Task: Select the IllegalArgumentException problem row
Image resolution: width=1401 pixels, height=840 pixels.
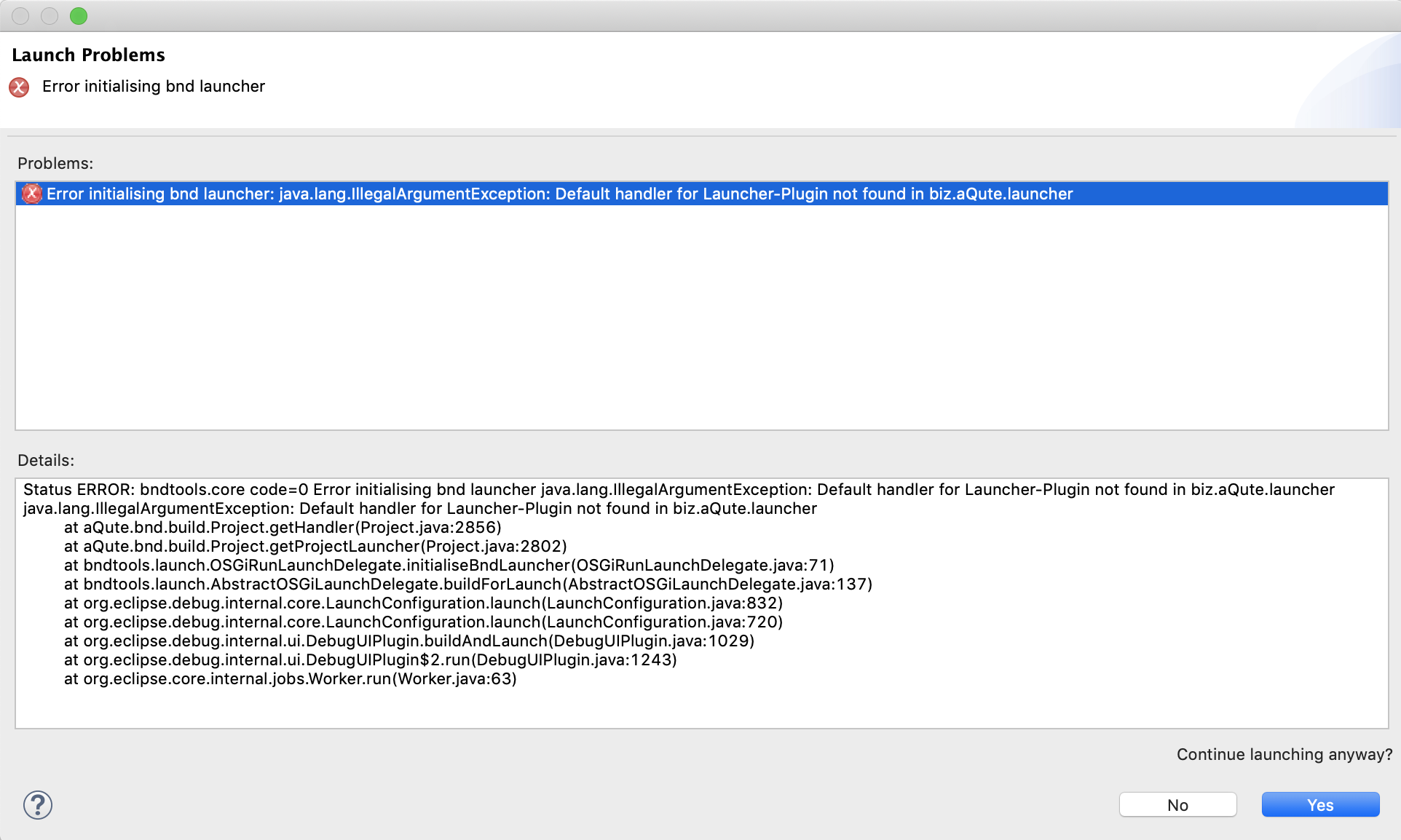Action: pos(702,194)
